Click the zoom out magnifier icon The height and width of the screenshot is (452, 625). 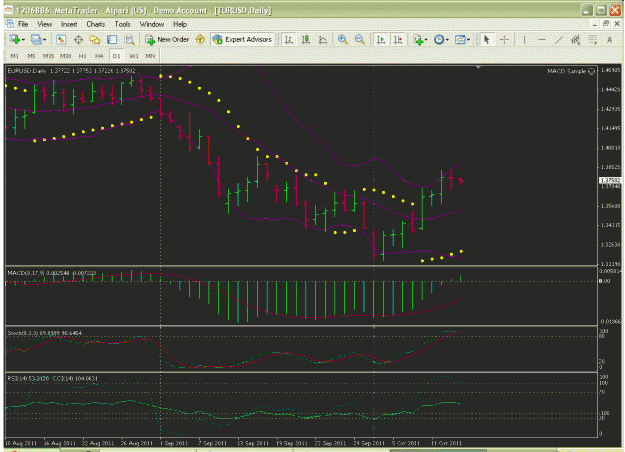click(x=360, y=39)
